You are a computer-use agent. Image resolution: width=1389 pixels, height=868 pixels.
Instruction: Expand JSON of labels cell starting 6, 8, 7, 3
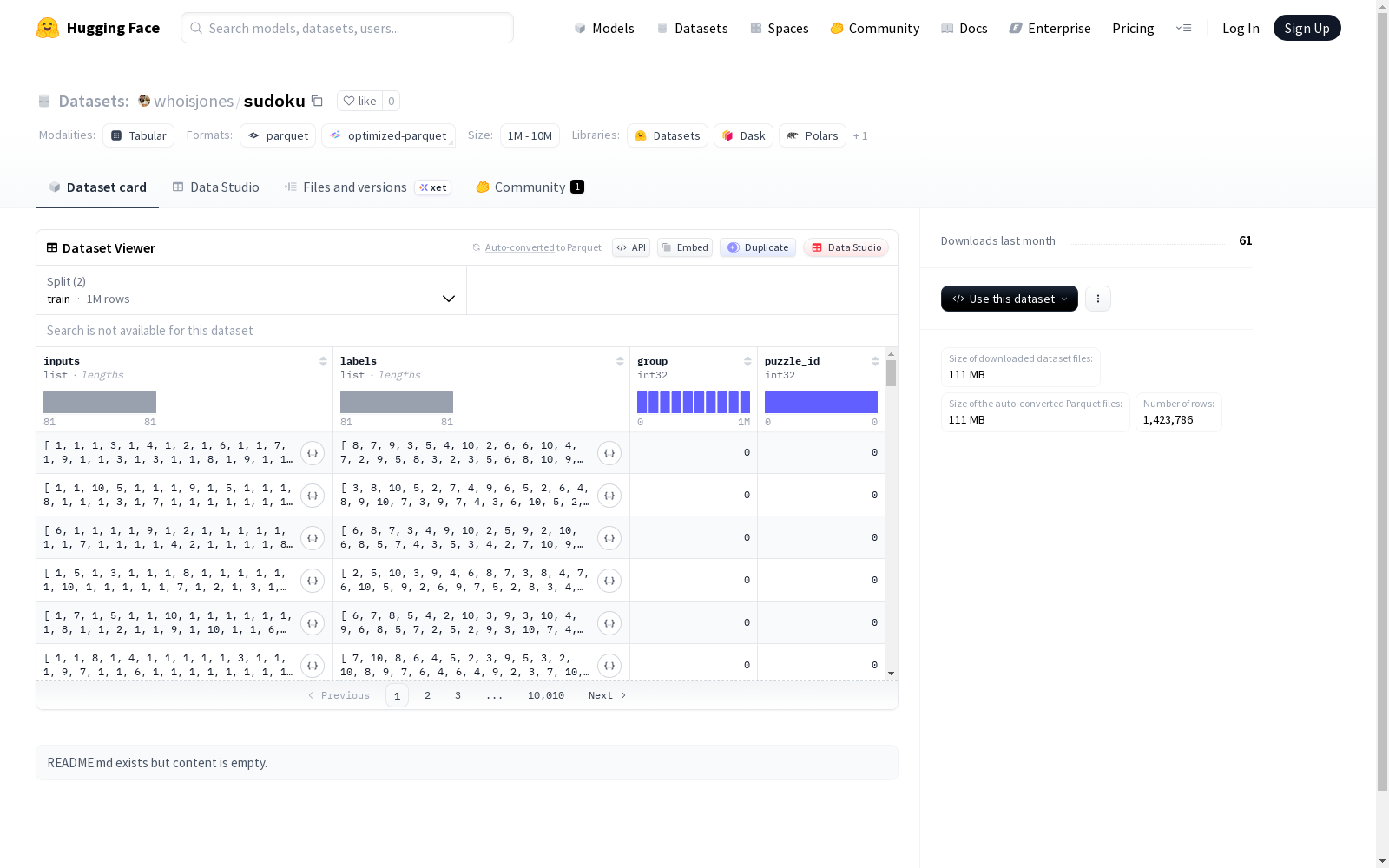click(609, 537)
